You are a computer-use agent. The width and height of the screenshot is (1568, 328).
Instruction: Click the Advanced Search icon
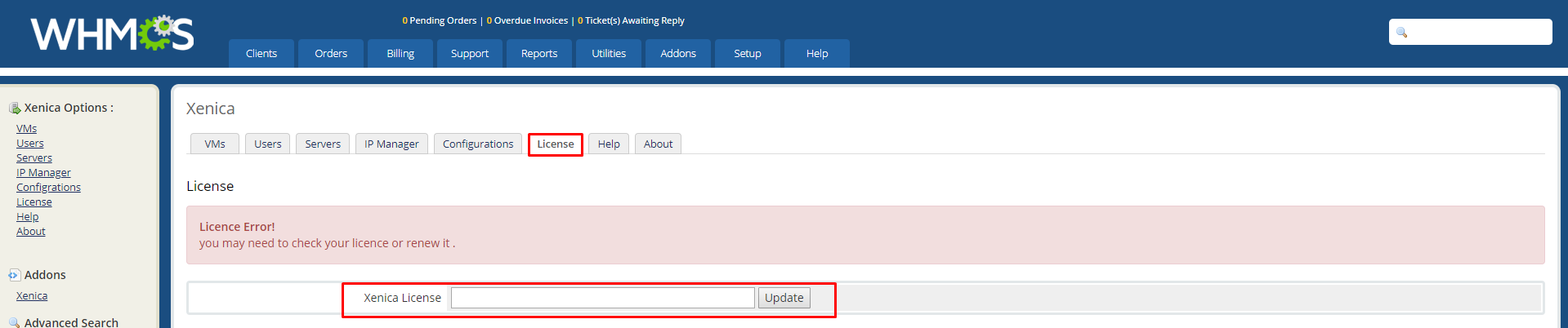pyautogui.click(x=15, y=322)
